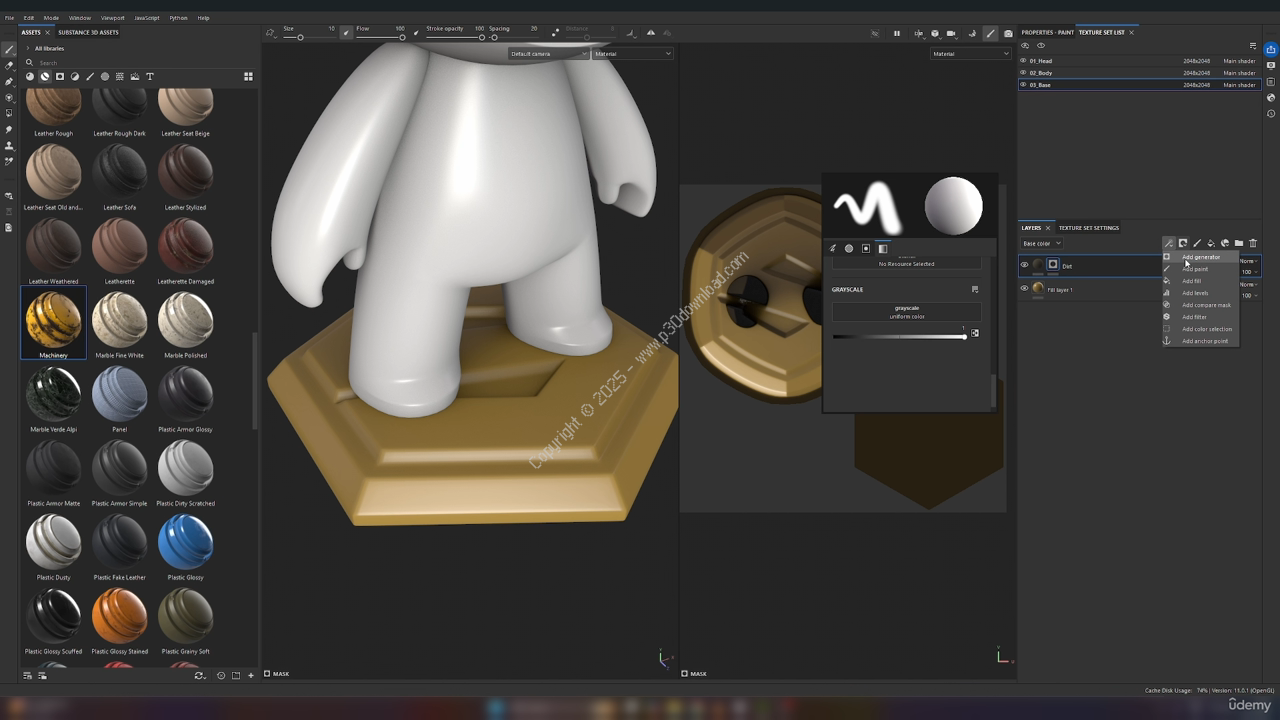Image resolution: width=1280 pixels, height=720 pixels.
Task: Filter assets by environment maps
Action: [x=135, y=76]
